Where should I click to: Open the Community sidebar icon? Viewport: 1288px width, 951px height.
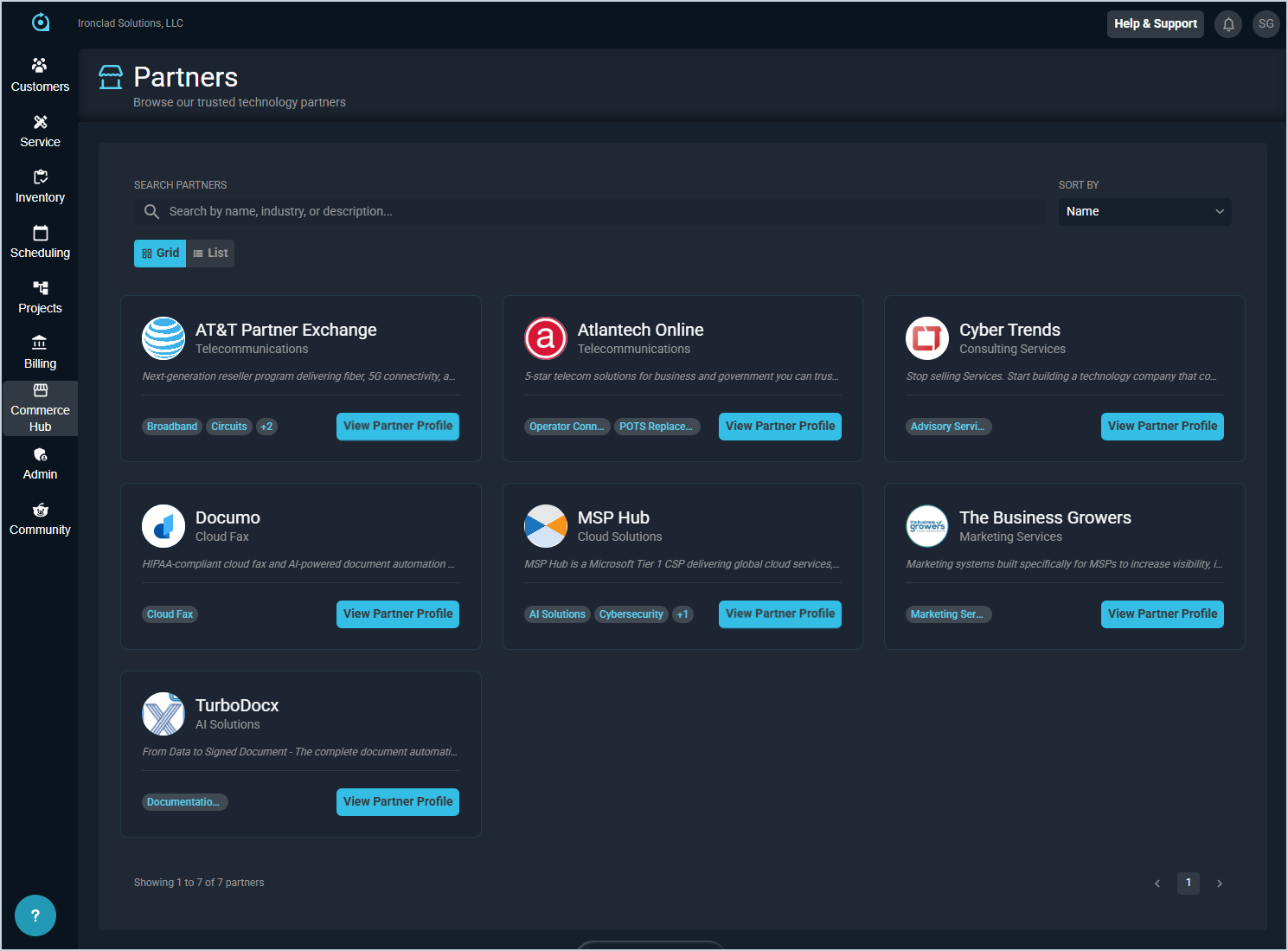[40, 510]
